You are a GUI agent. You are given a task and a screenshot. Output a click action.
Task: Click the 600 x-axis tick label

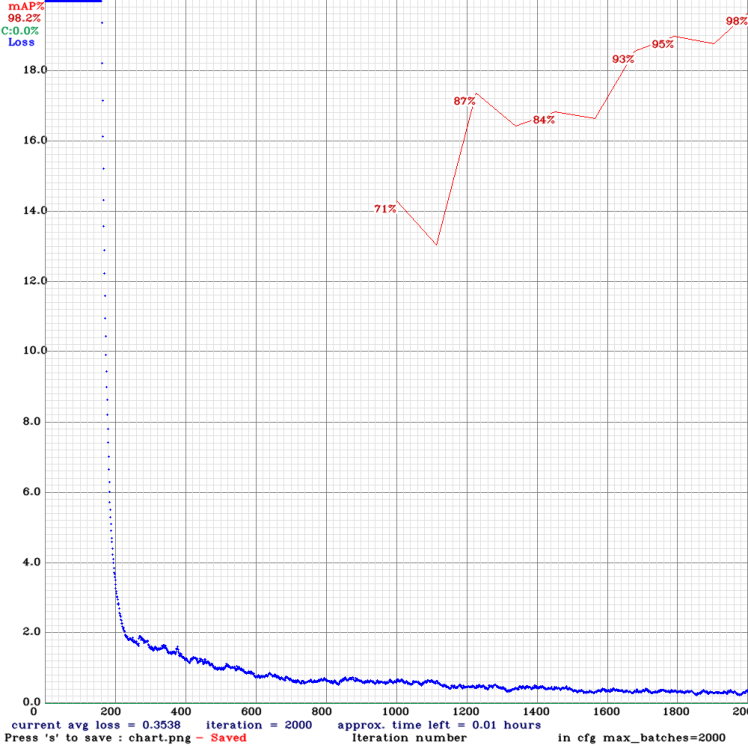(251, 712)
